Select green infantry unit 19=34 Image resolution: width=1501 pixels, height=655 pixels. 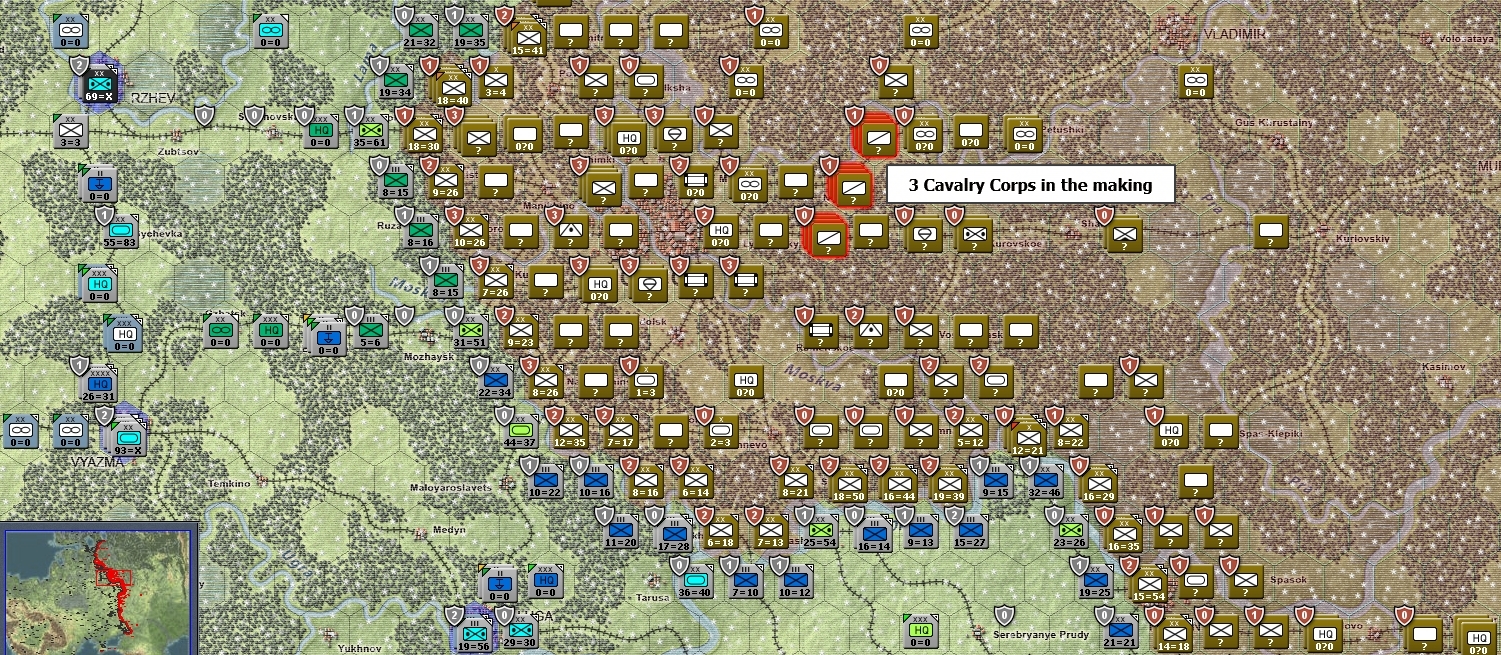(396, 81)
